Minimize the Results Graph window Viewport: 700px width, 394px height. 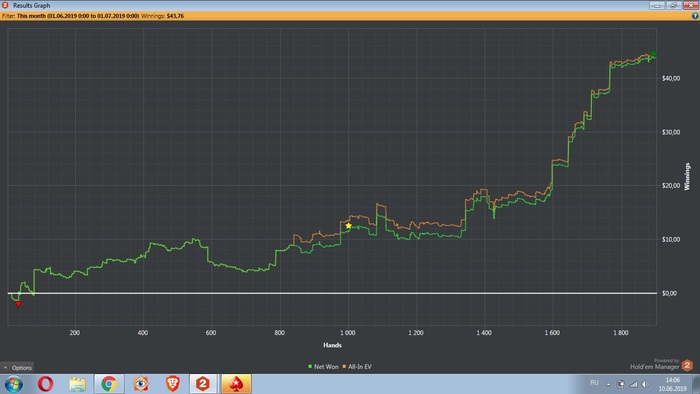(x=657, y=5)
